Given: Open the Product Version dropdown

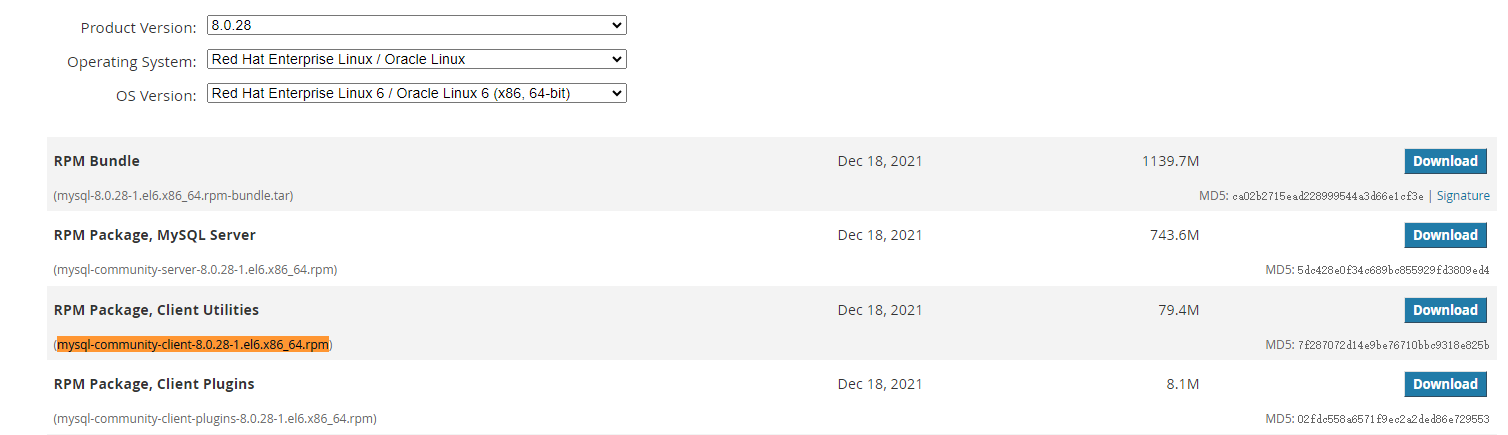Looking at the screenshot, I should coord(416,25).
